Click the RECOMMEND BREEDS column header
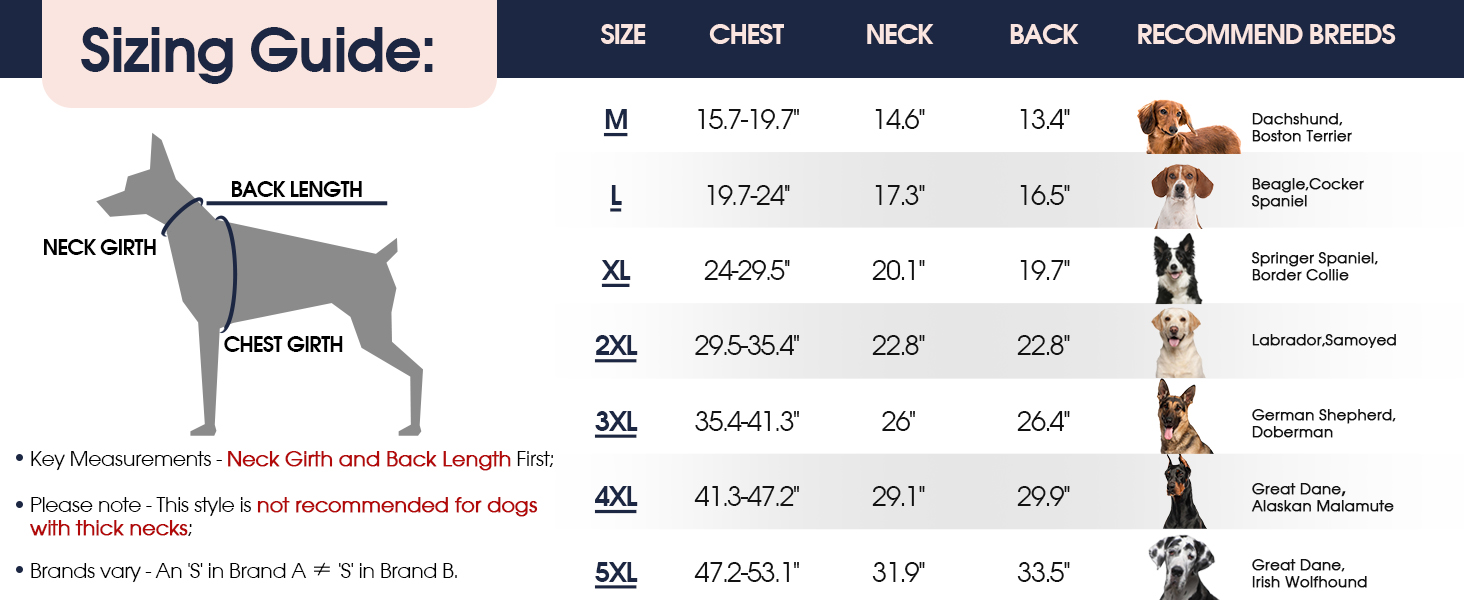The width and height of the screenshot is (1464, 600). [x=1266, y=35]
